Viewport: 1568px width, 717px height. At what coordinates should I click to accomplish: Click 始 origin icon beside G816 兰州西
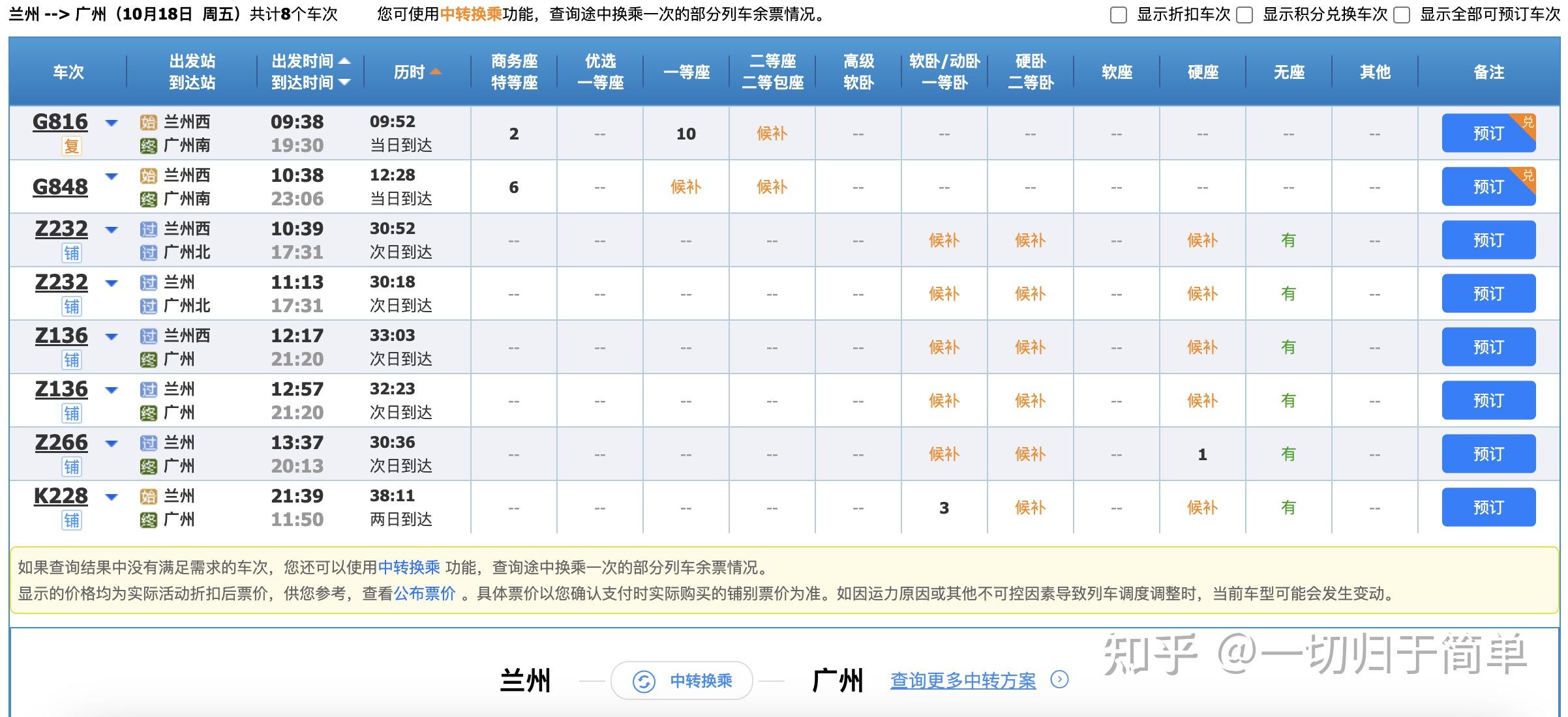point(149,123)
